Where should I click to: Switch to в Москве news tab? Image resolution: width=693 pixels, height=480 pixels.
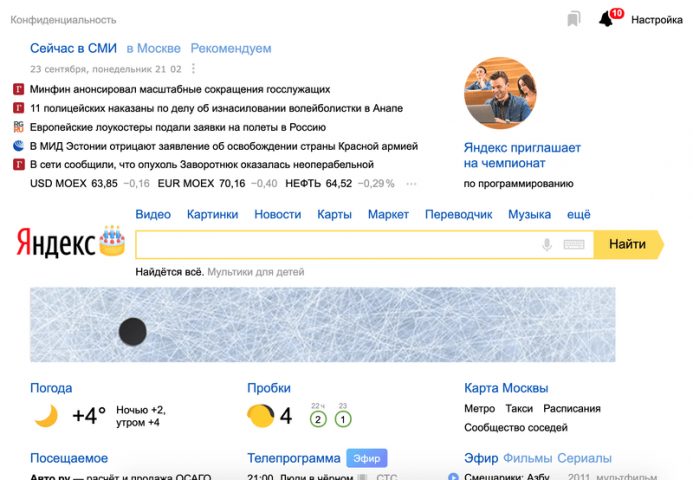coord(153,48)
